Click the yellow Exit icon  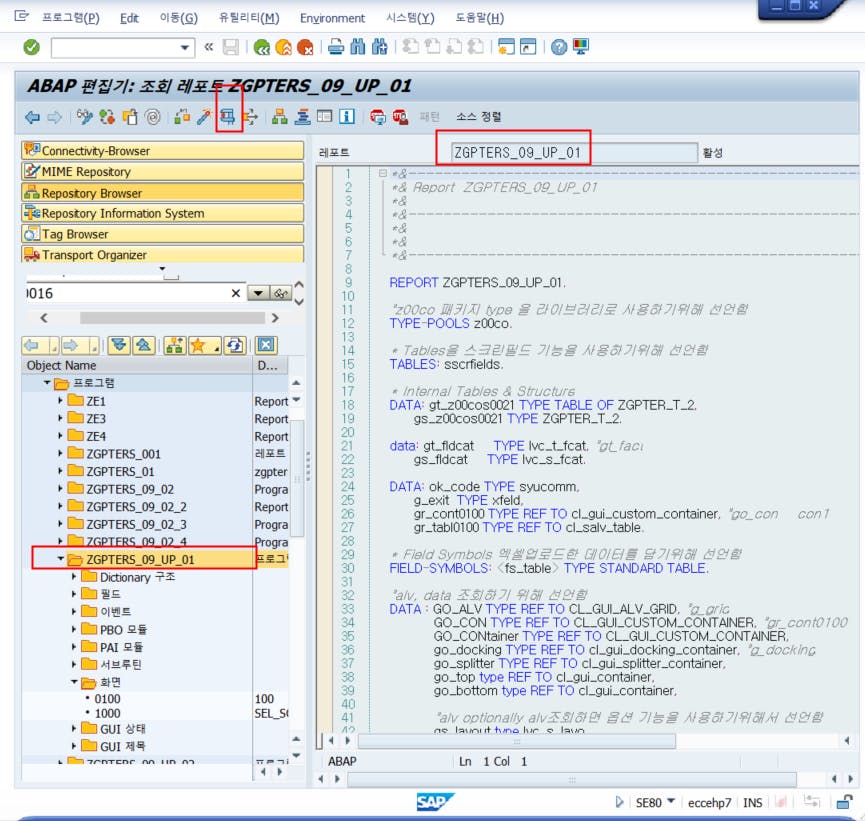click(x=284, y=47)
